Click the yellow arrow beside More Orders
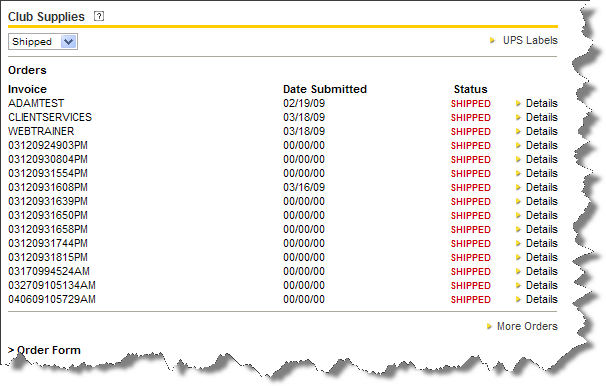Image resolution: width=606 pixels, height=386 pixels. [x=489, y=326]
